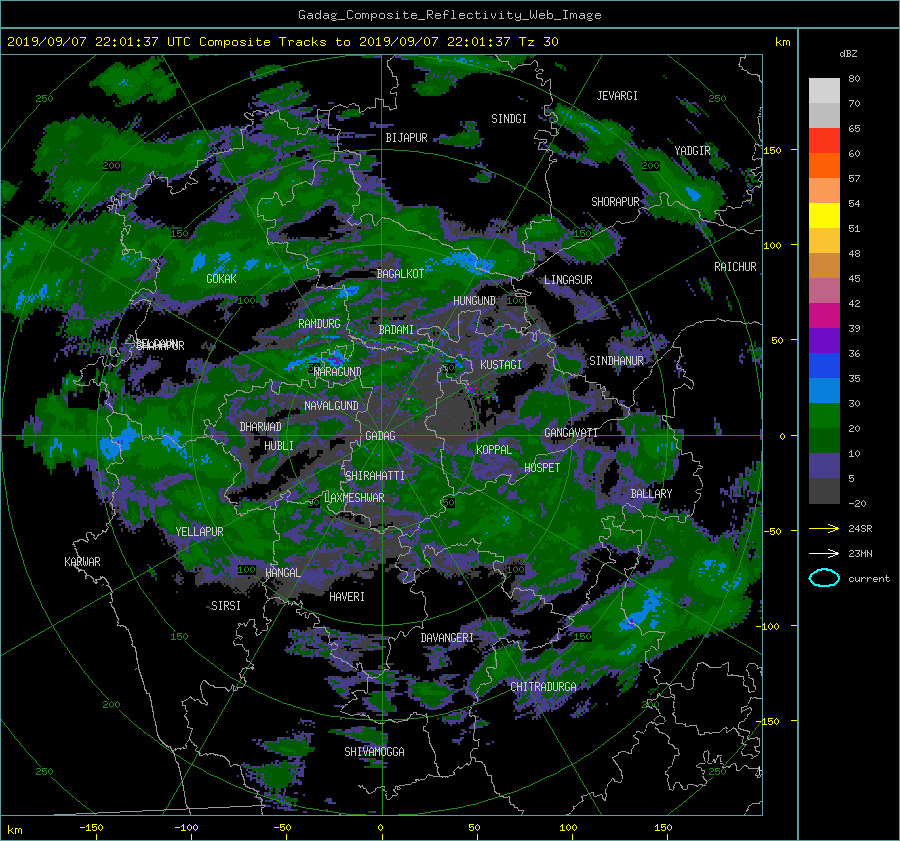
Task: Click the NAVALGUND city label
Action: [x=331, y=406]
